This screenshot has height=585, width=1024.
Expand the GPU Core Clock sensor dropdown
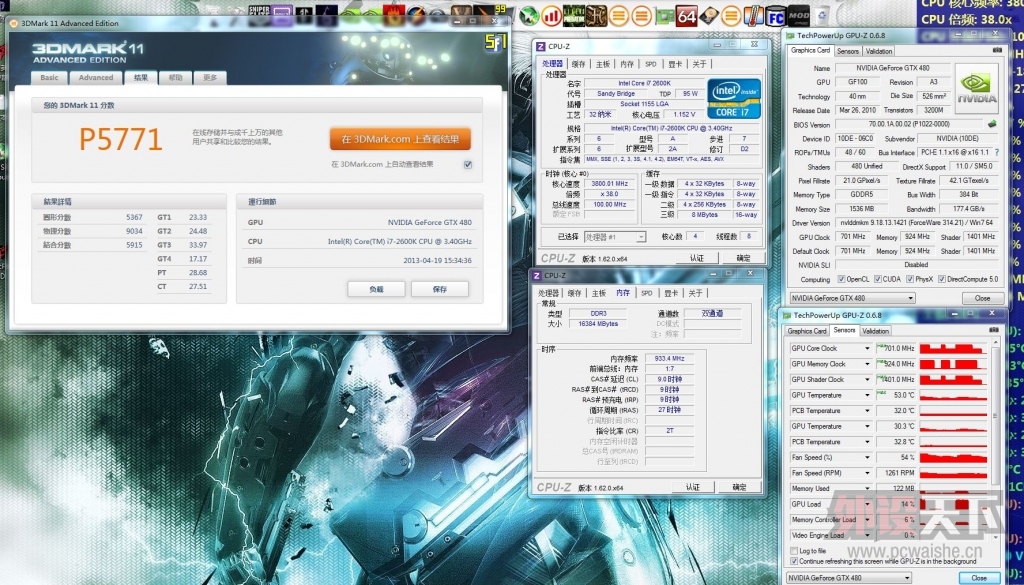click(x=867, y=349)
